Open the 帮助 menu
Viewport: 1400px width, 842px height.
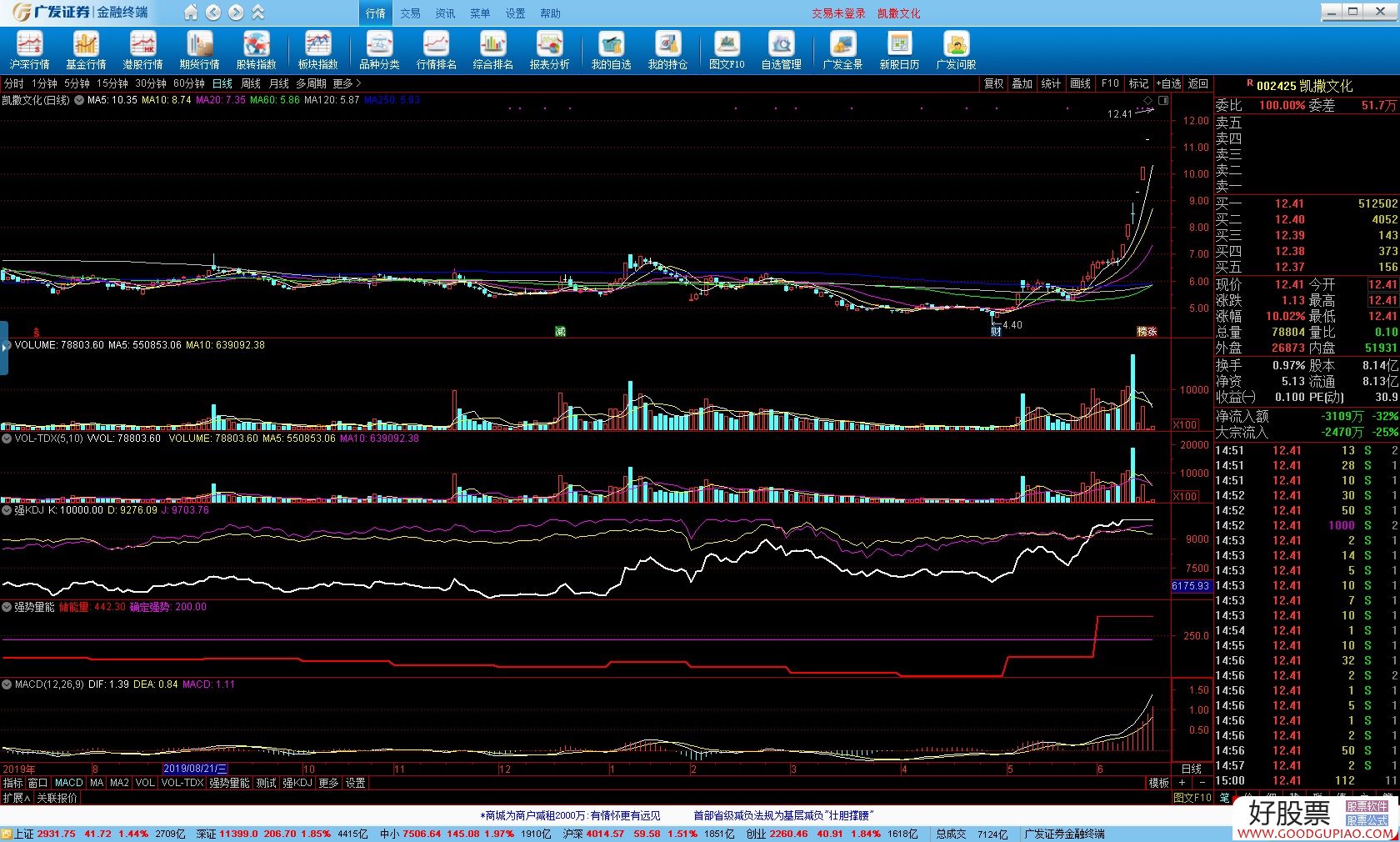pyautogui.click(x=550, y=13)
